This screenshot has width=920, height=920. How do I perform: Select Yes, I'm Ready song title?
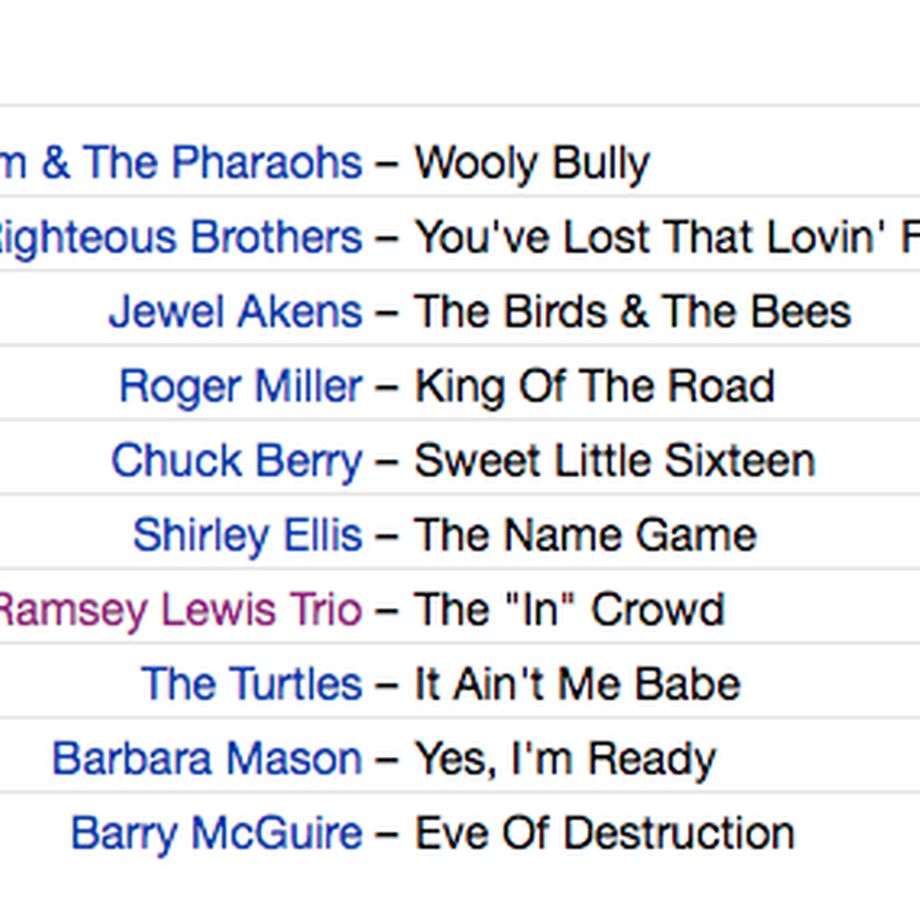click(565, 760)
